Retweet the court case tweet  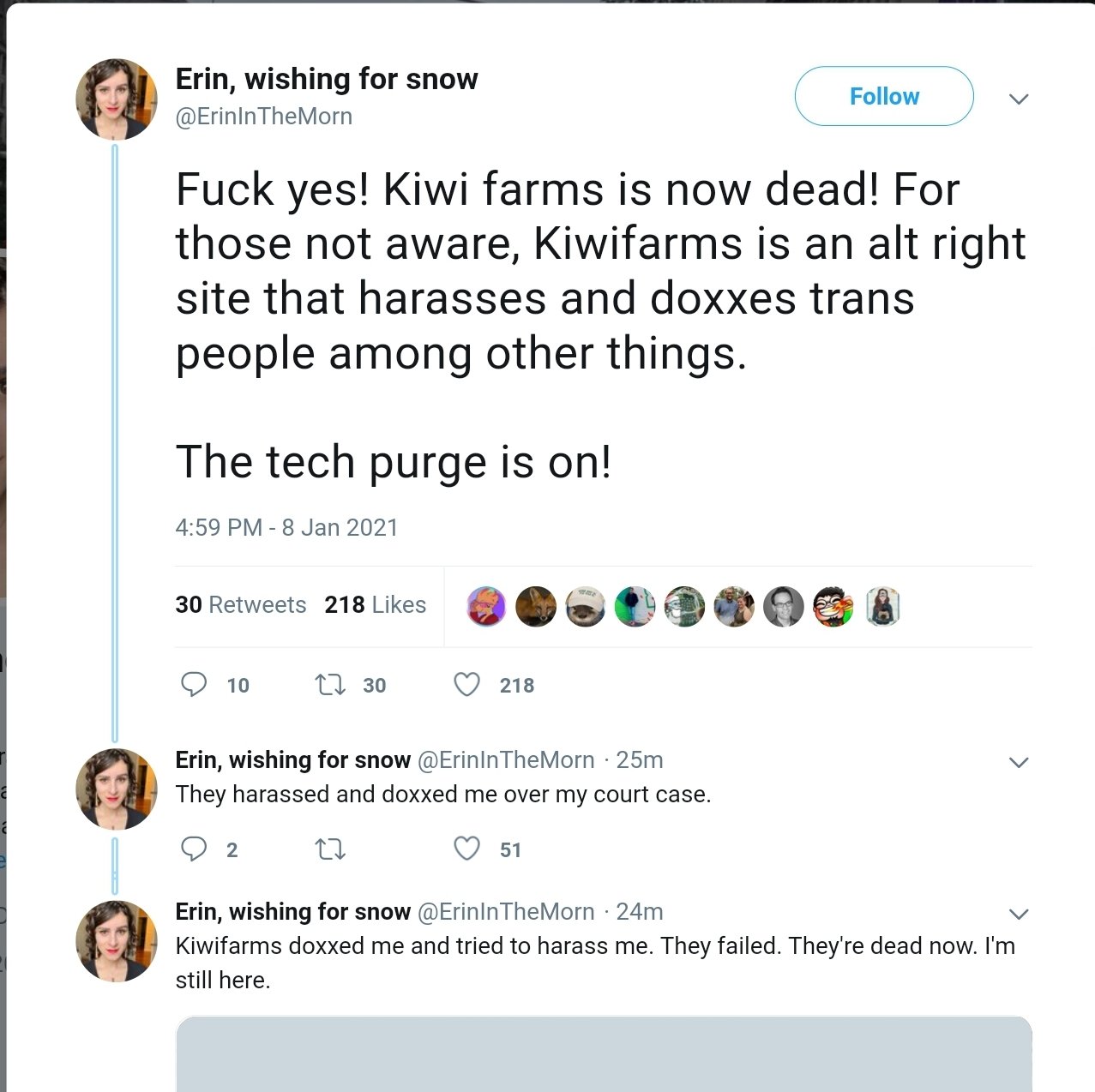point(330,849)
